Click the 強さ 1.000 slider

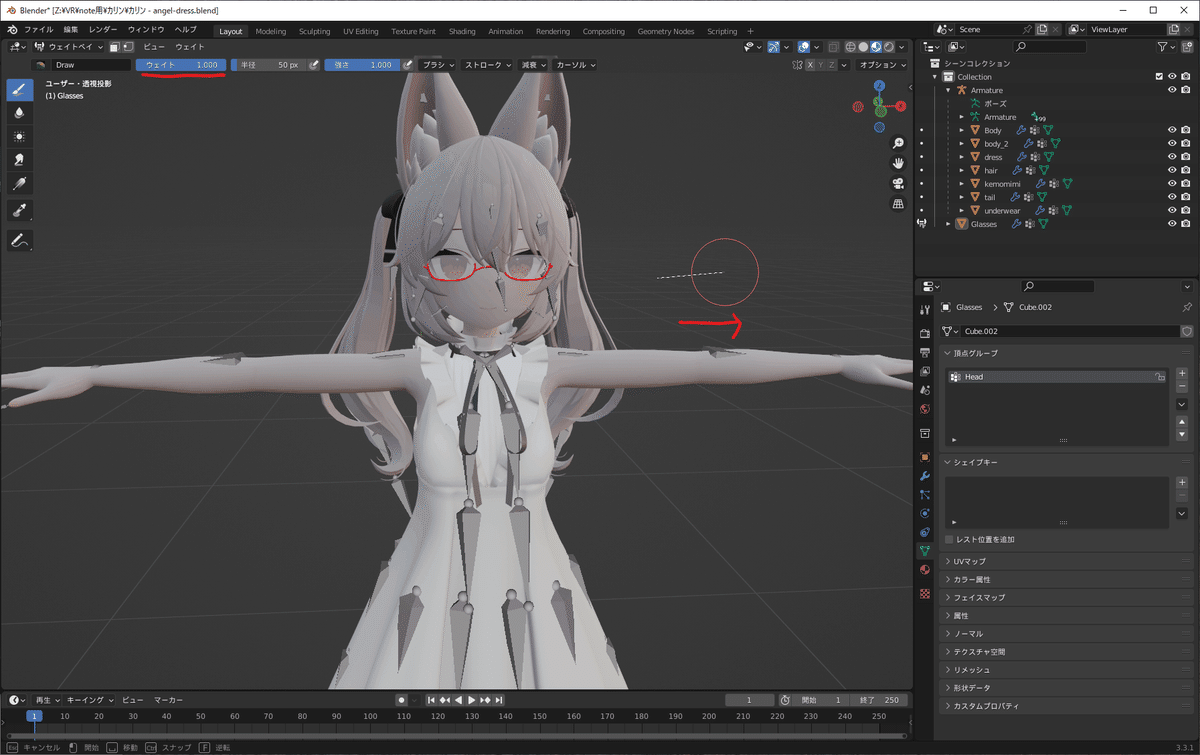point(360,65)
